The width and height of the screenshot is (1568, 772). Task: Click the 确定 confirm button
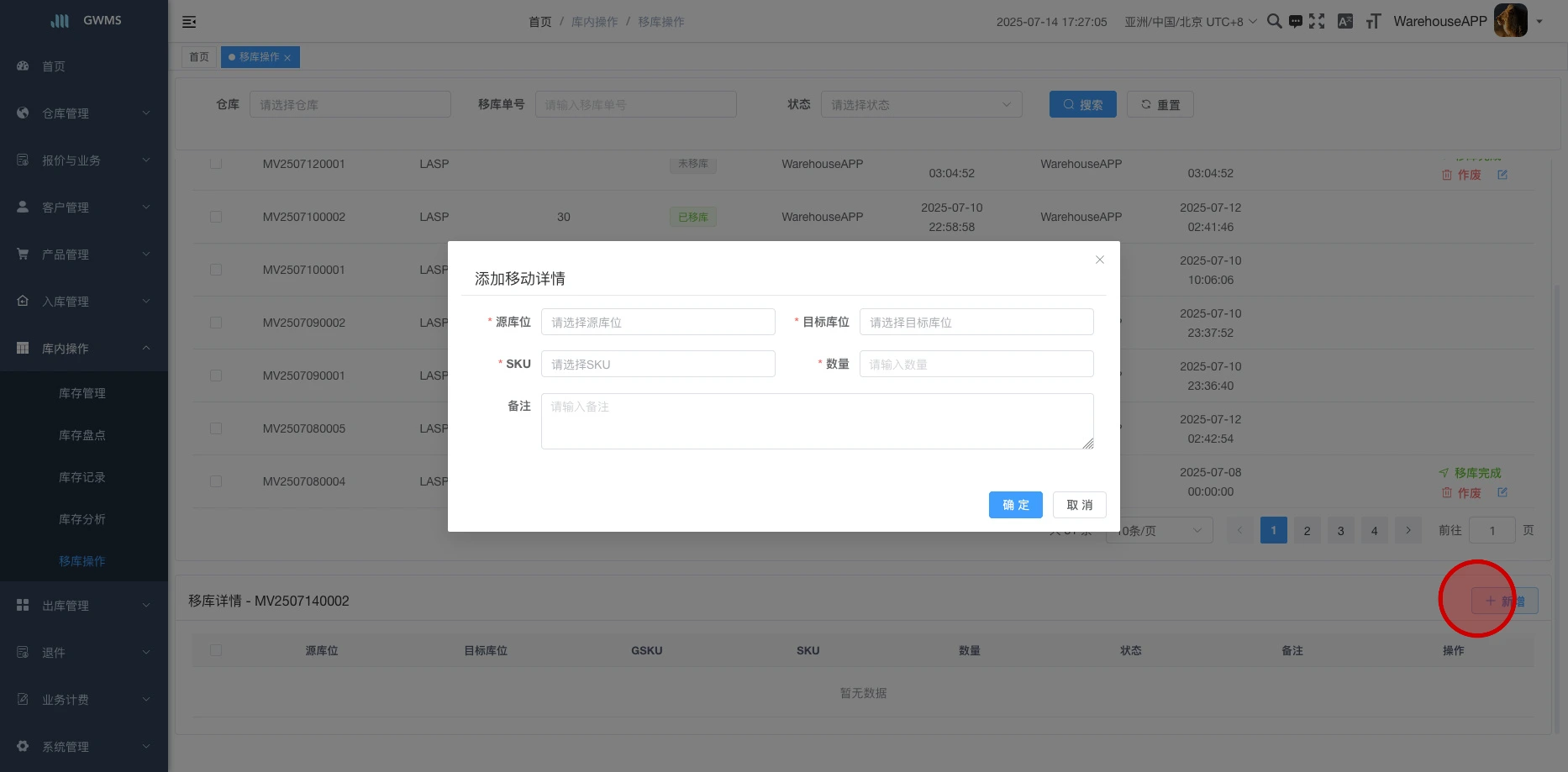[x=1015, y=505]
